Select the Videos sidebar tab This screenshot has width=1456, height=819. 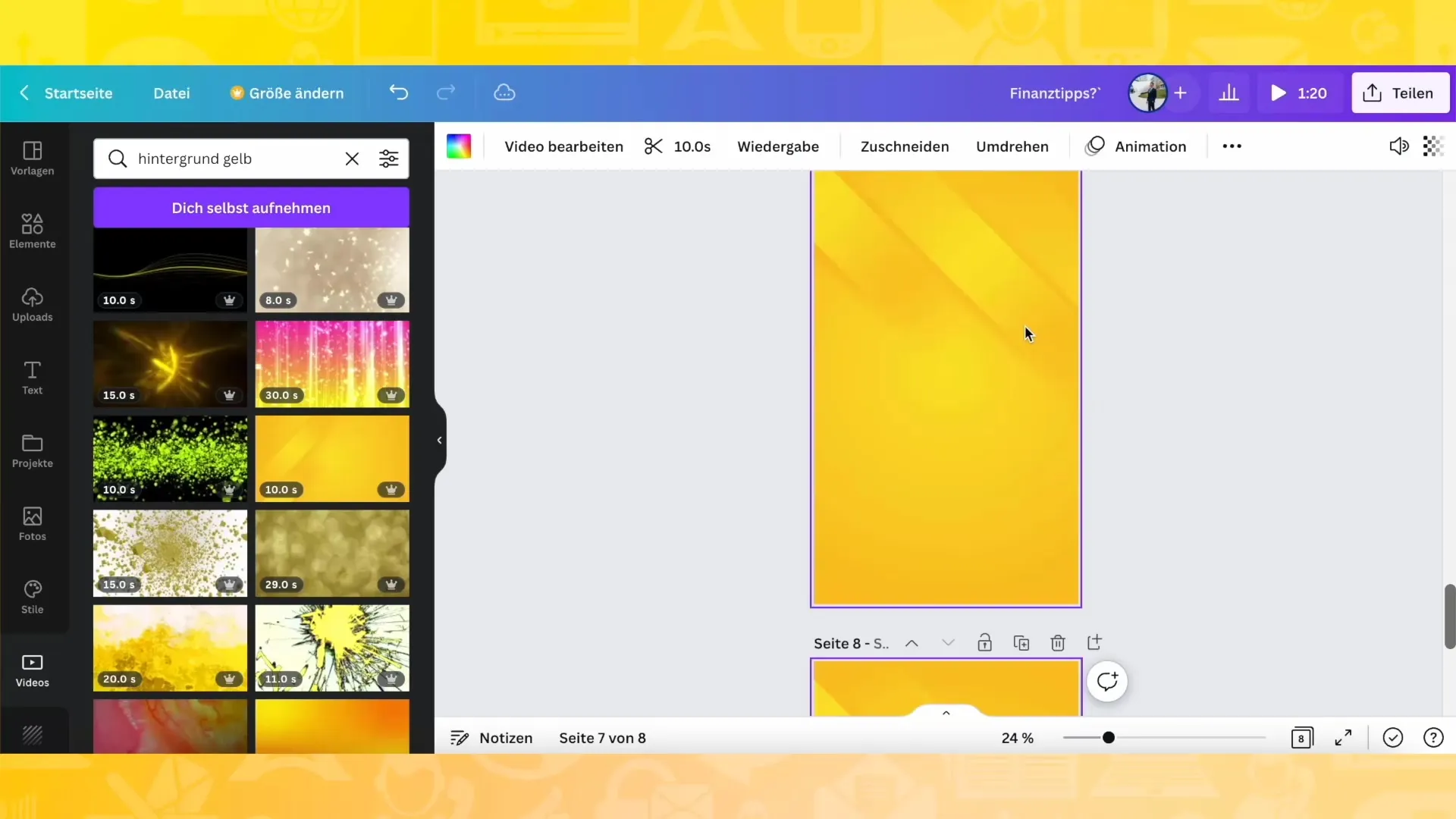[x=32, y=670]
